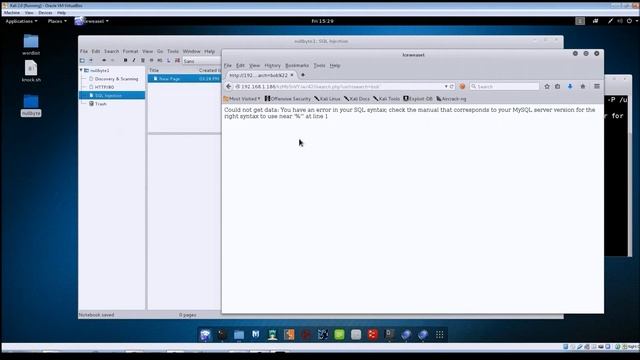Screen dimensions: 640x360
Task: Go to browser home page icon
Action: tap(583, 87)
